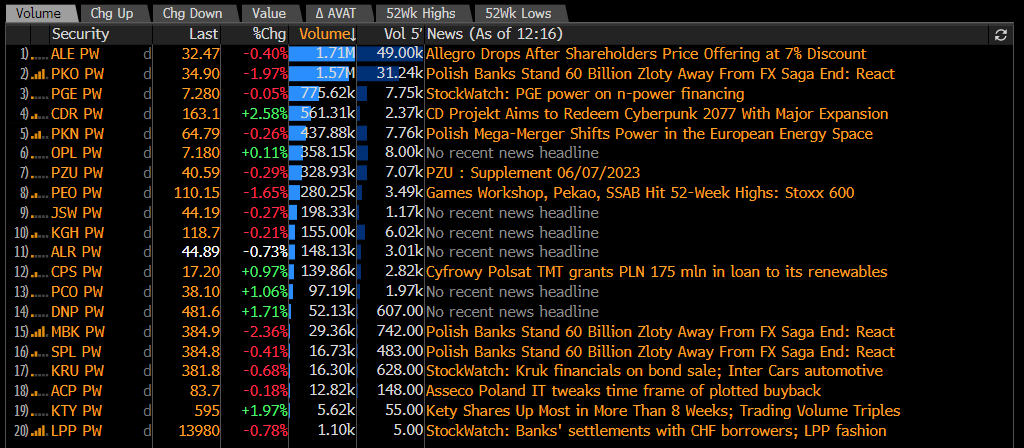Viewport: 1024px width, 448px height.
Task: Open Cyfrowy Polsat TMT loan headline
Action: 656,272
